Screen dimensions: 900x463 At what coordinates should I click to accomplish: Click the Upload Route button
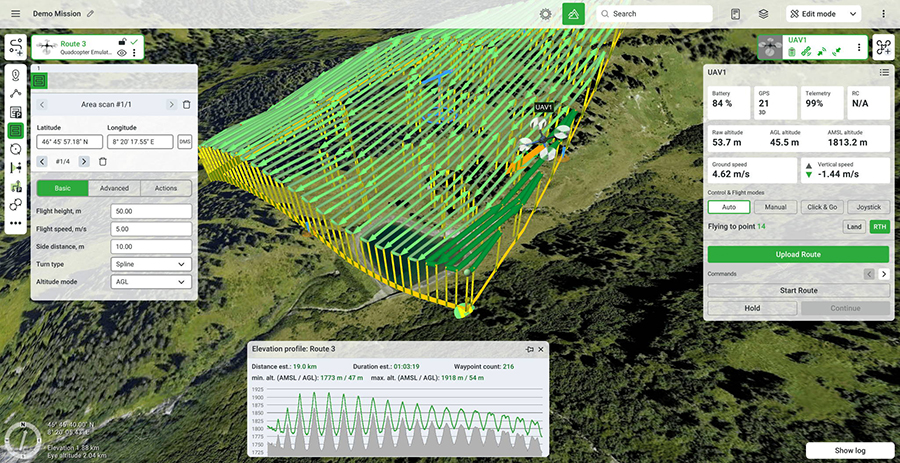point(798,254)
